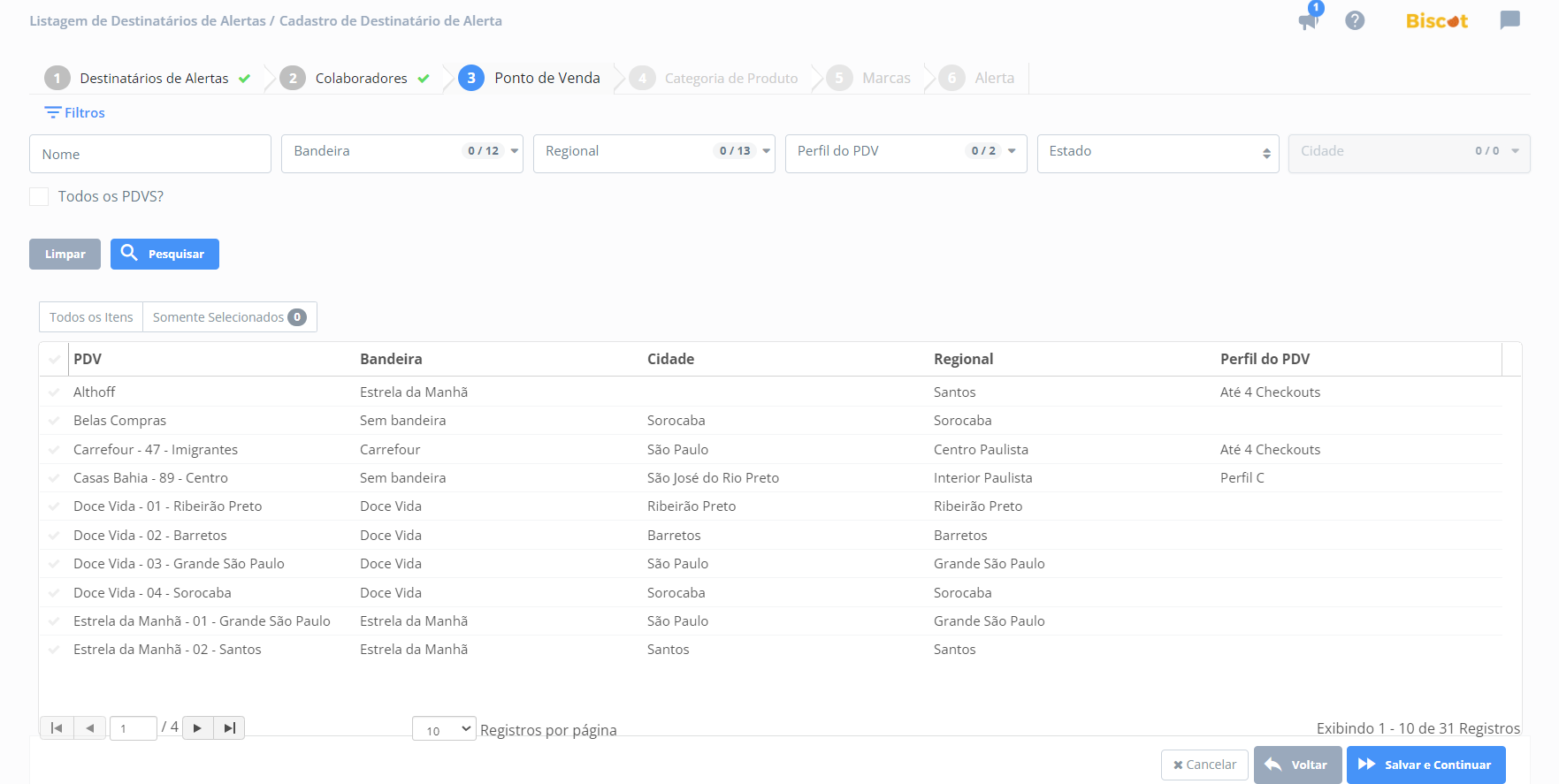
Task: Open the Bandeira dropdown filter
Action: click(x=402, y=153)
